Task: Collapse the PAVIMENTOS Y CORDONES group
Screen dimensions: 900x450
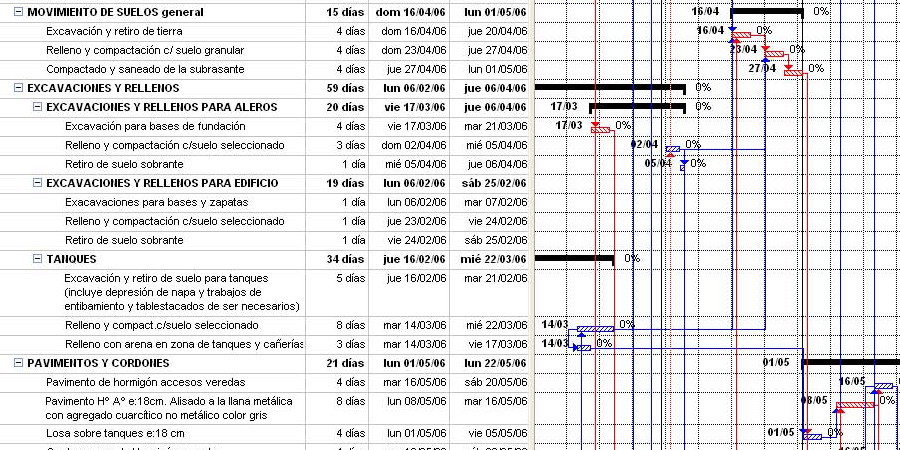Action: point(18,363)
